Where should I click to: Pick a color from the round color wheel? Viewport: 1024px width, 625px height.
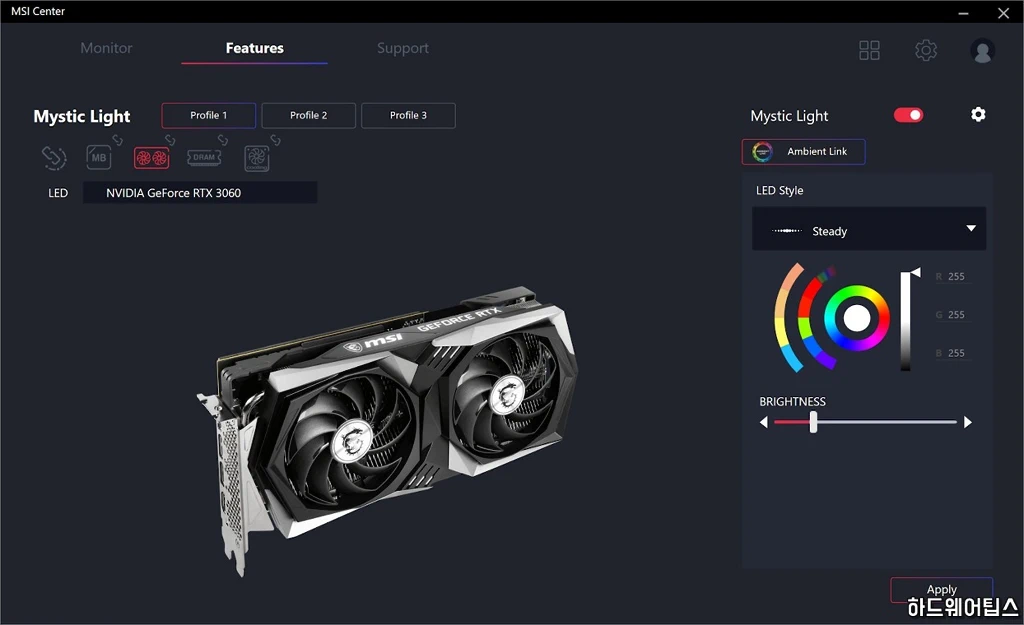click(x=856, y=319)
